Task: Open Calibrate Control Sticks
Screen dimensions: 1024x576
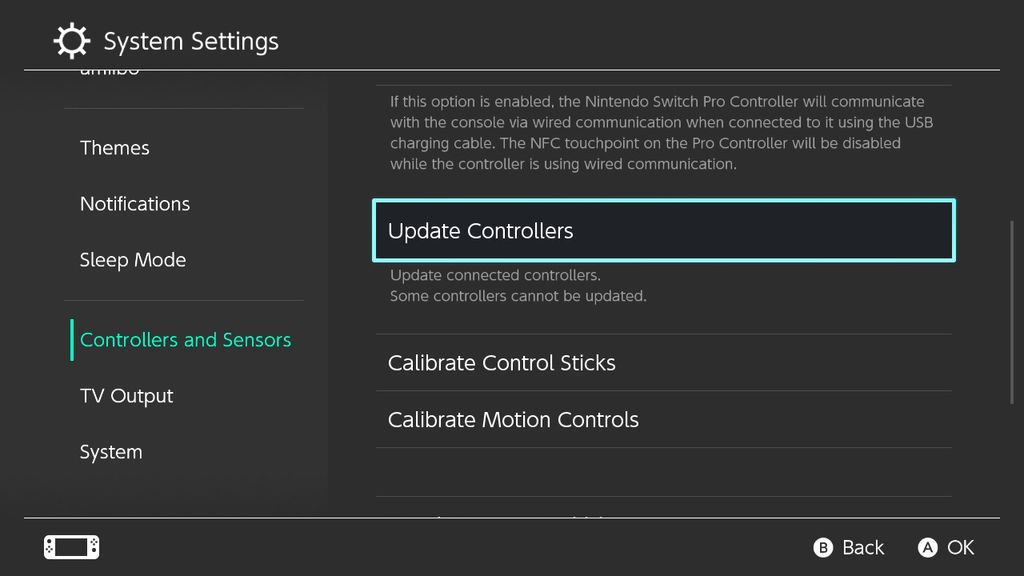Action: click(x=502, y=363)
